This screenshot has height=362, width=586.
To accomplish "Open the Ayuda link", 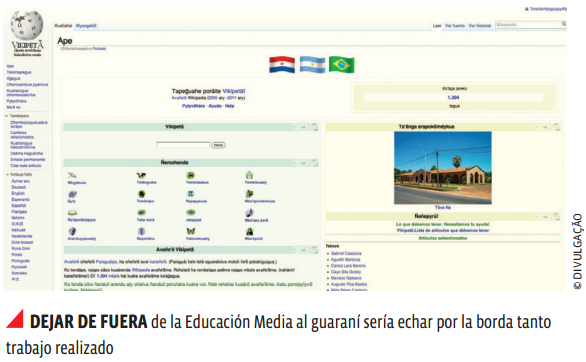I will click(215, 106).
